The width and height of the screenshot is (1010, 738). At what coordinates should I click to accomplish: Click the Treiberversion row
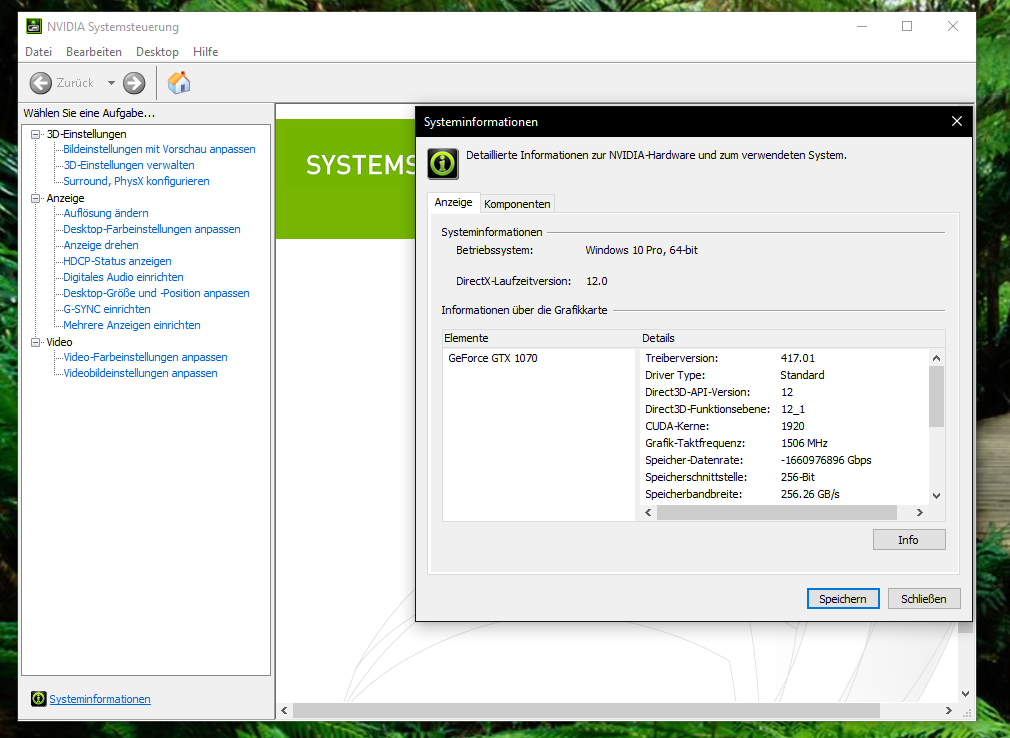(785, 359)
